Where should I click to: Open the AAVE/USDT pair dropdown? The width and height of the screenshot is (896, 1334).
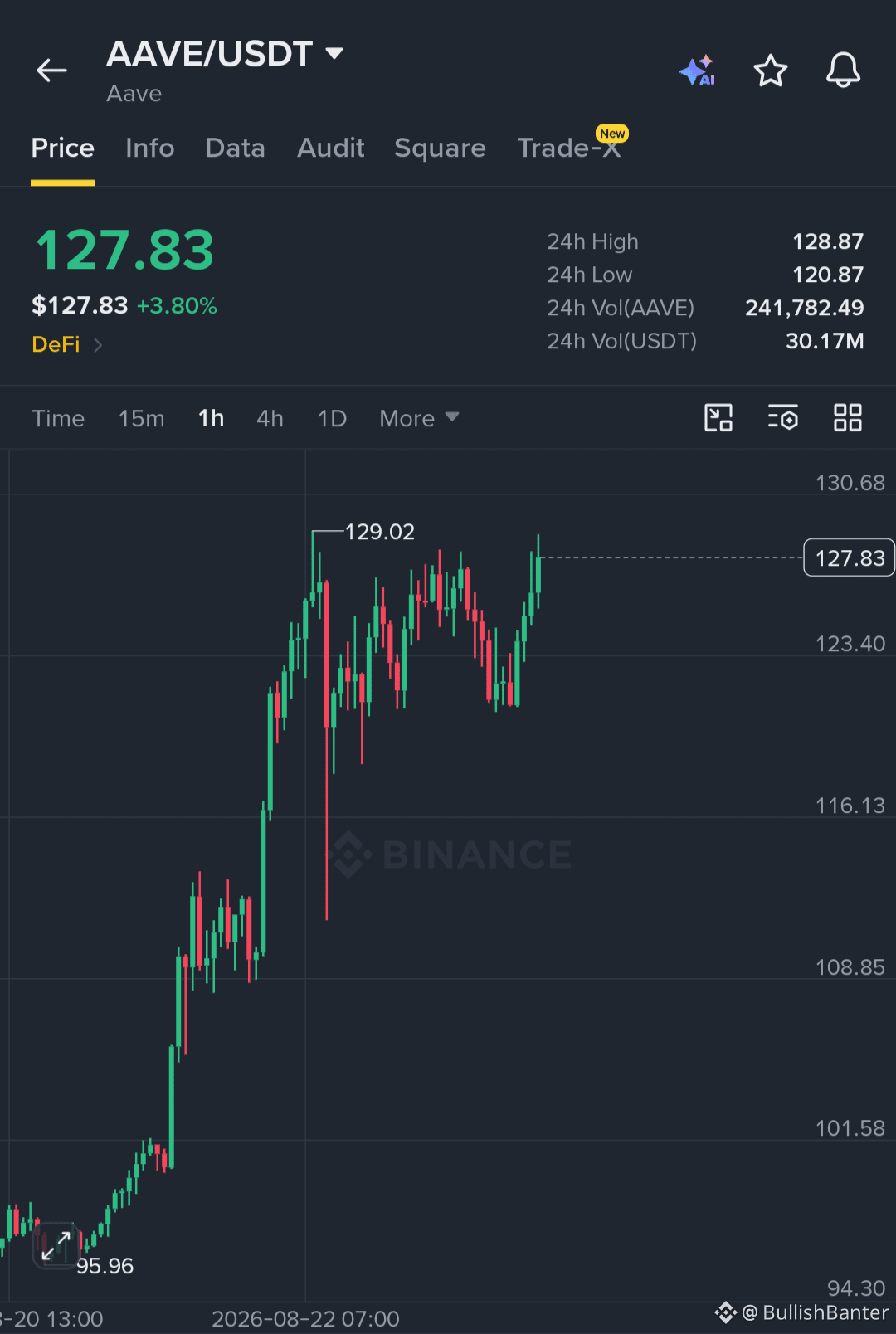(x=334, y=54)
